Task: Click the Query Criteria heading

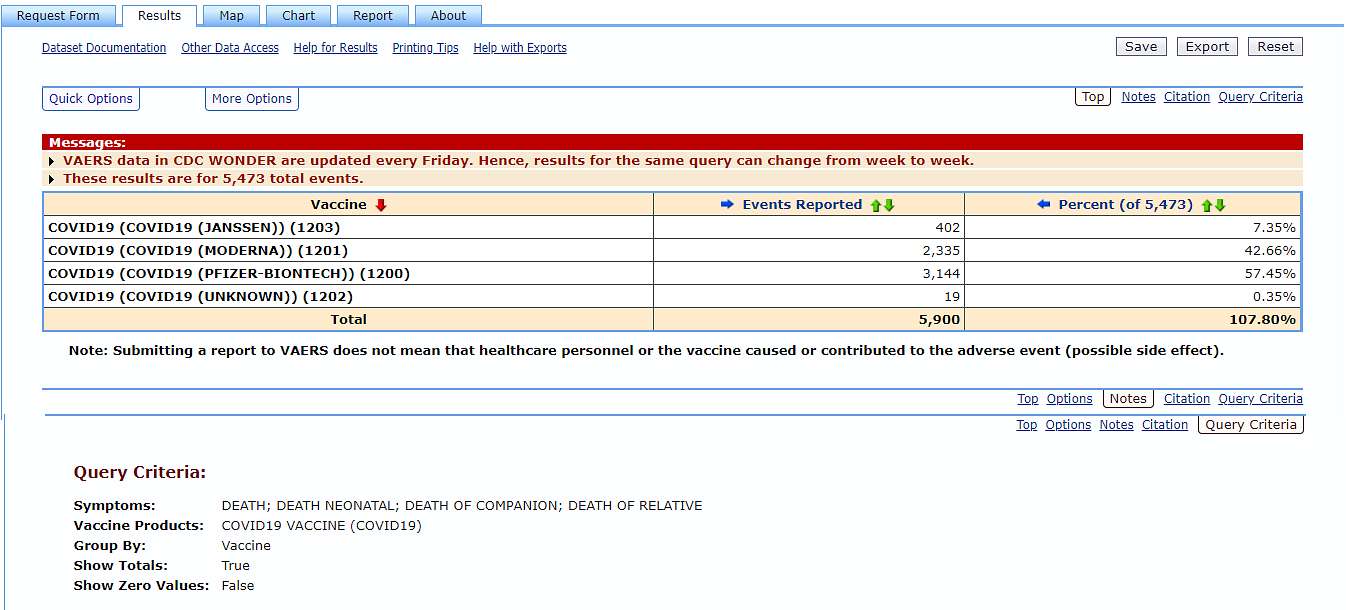Action: [x=140, y=473]
